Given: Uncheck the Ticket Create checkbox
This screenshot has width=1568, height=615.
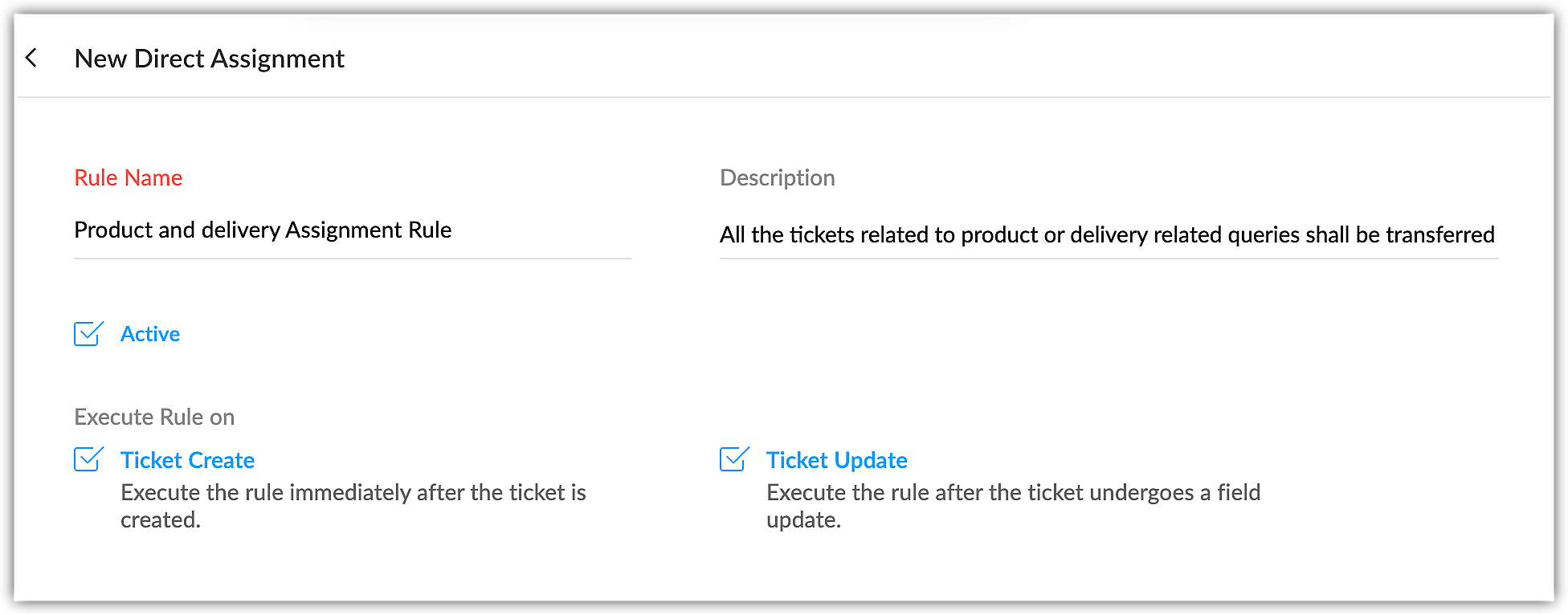Looking at the screenshot, I should [x=88, y=460].
